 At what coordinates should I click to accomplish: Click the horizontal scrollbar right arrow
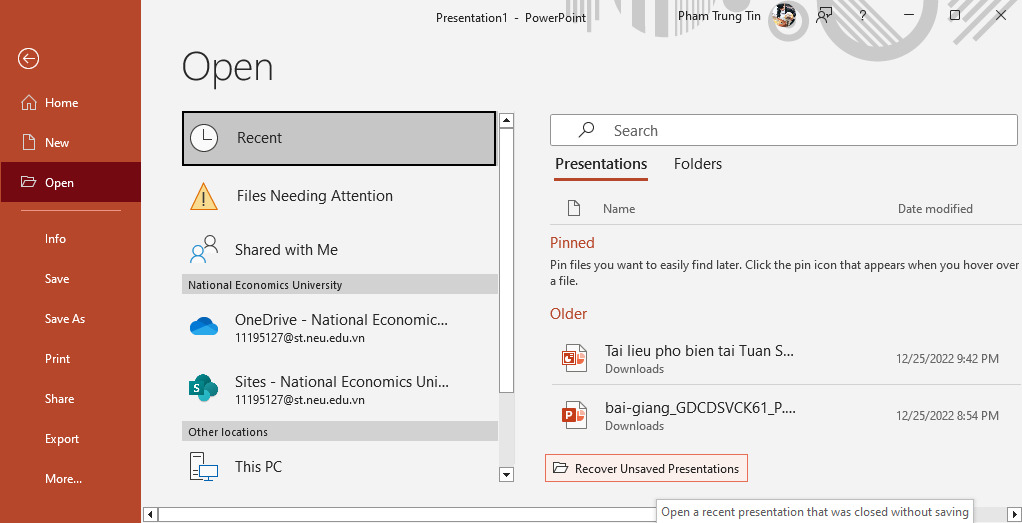click(x=1014, y=515)
